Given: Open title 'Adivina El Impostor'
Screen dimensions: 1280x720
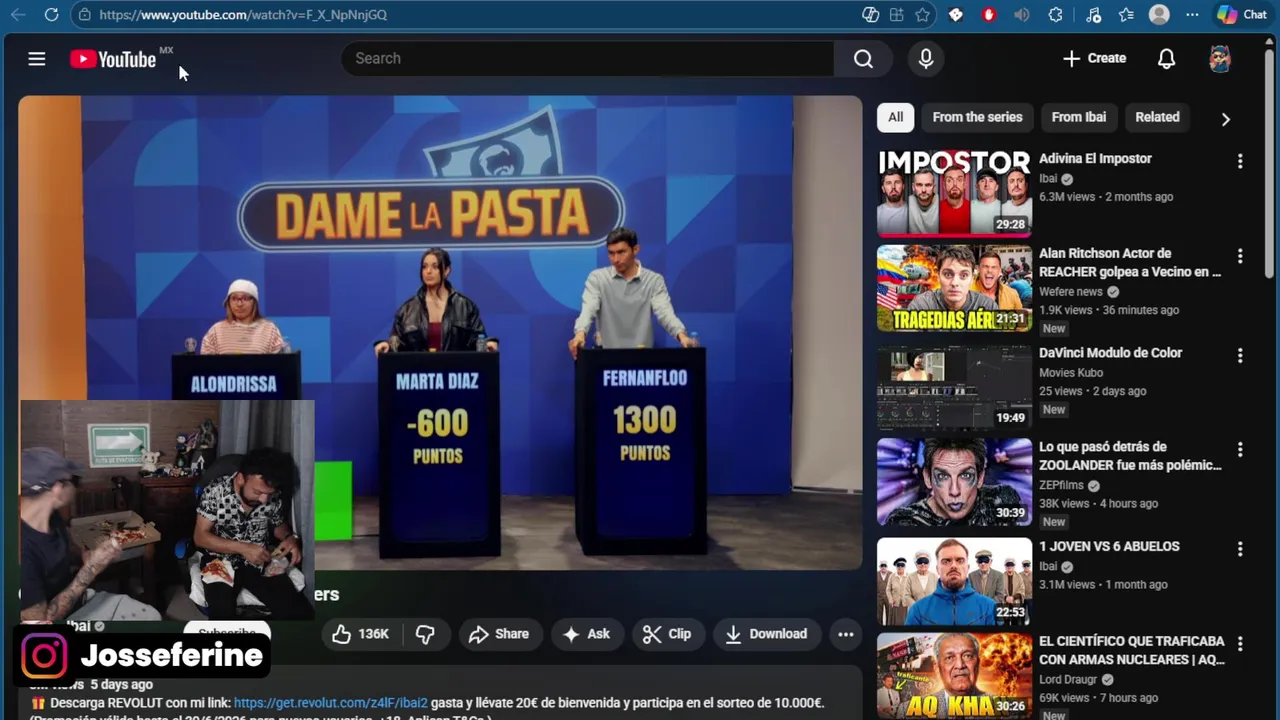Looking at the screenshot, I should (1095, 158).
